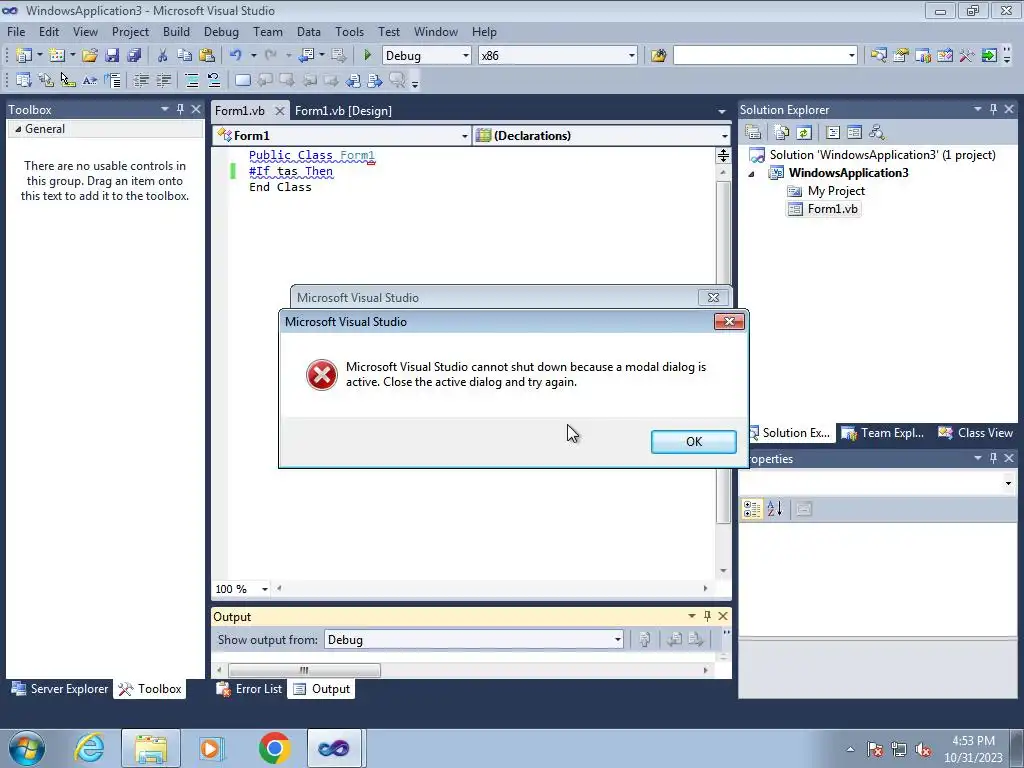Open Show output from Debug dropdown

coord(617,639)
